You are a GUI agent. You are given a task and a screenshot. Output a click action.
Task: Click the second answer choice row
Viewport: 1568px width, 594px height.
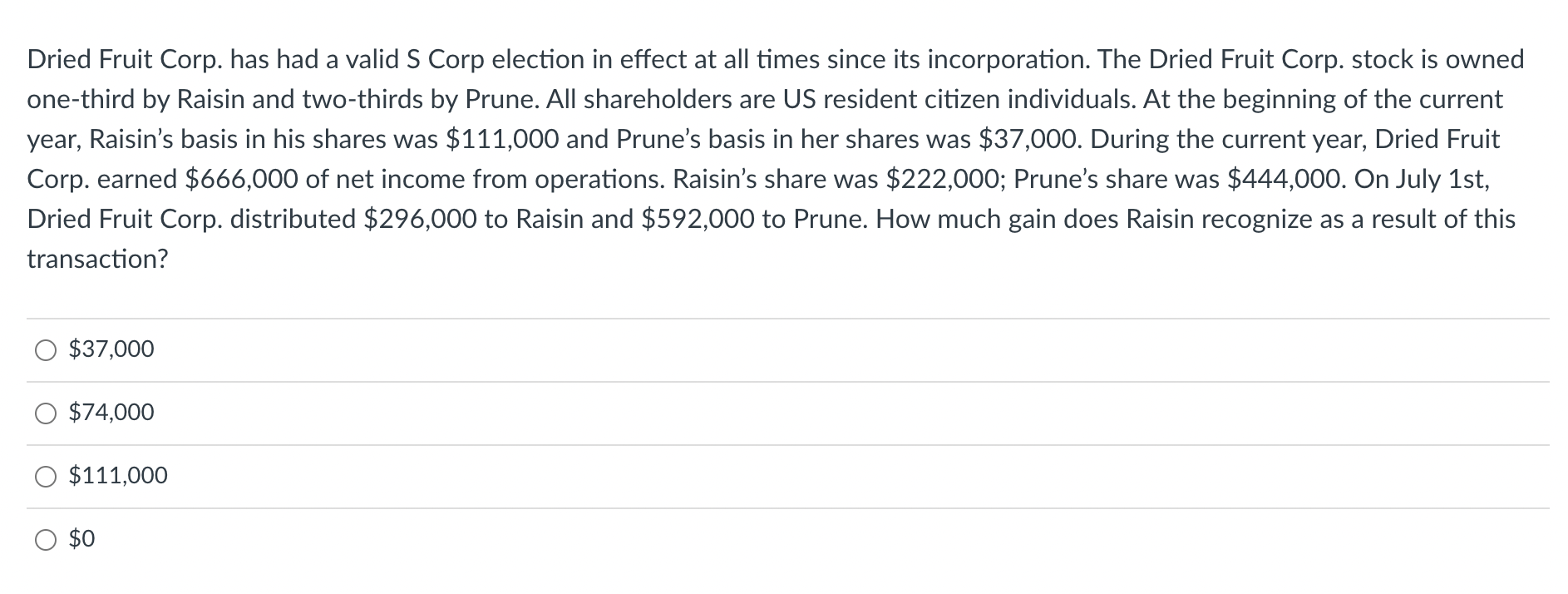[x=333, y=412]
